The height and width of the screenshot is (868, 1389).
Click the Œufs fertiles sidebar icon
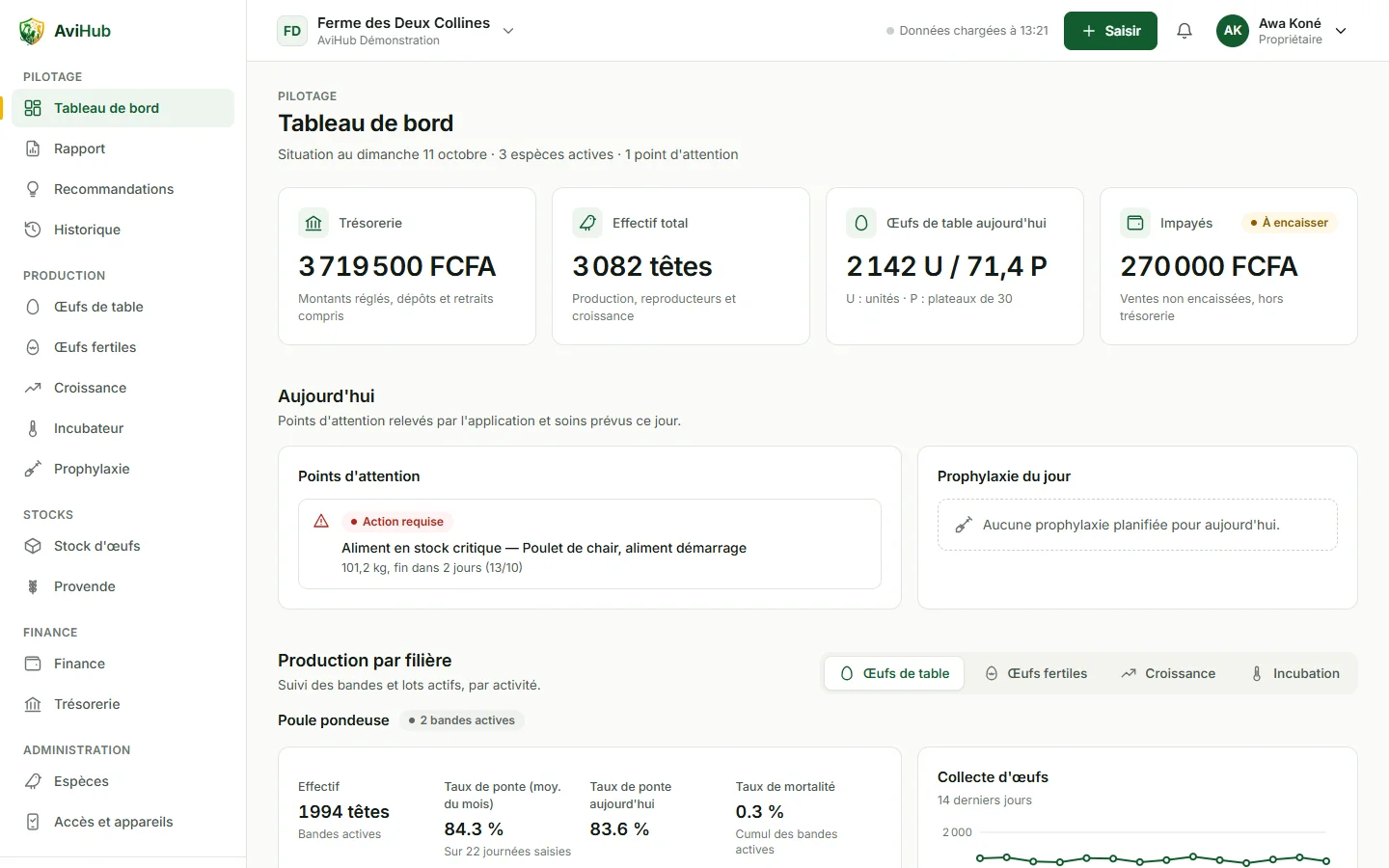tap(33, 347)
